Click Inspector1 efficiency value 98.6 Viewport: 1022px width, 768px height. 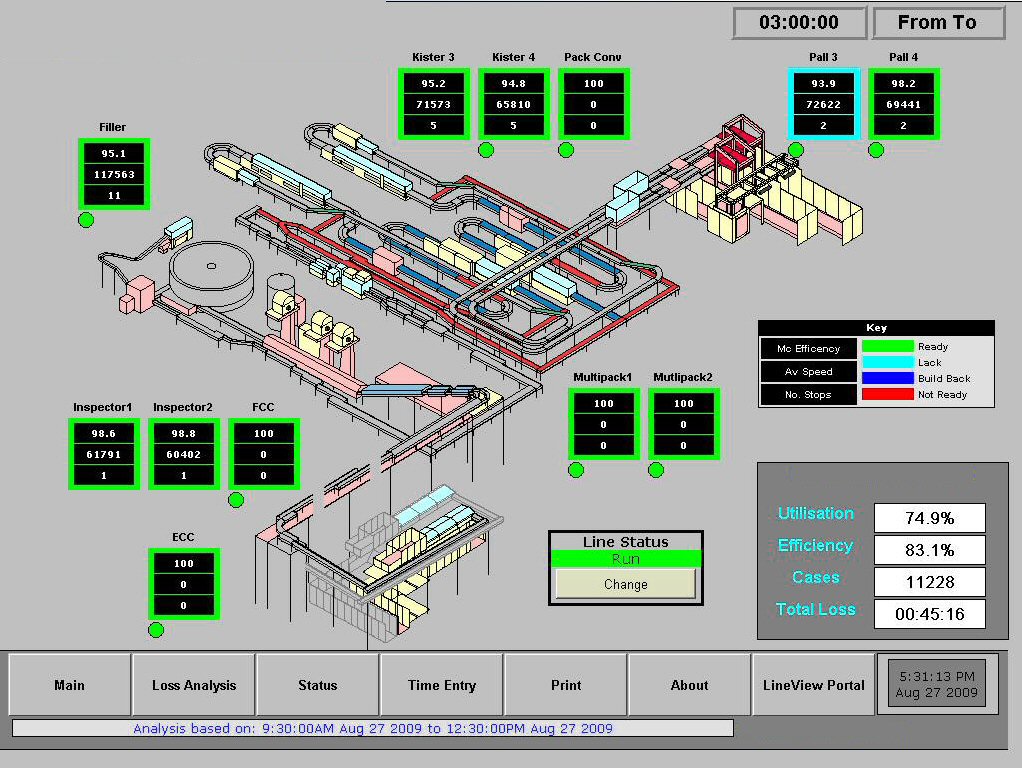click(104, 434)
